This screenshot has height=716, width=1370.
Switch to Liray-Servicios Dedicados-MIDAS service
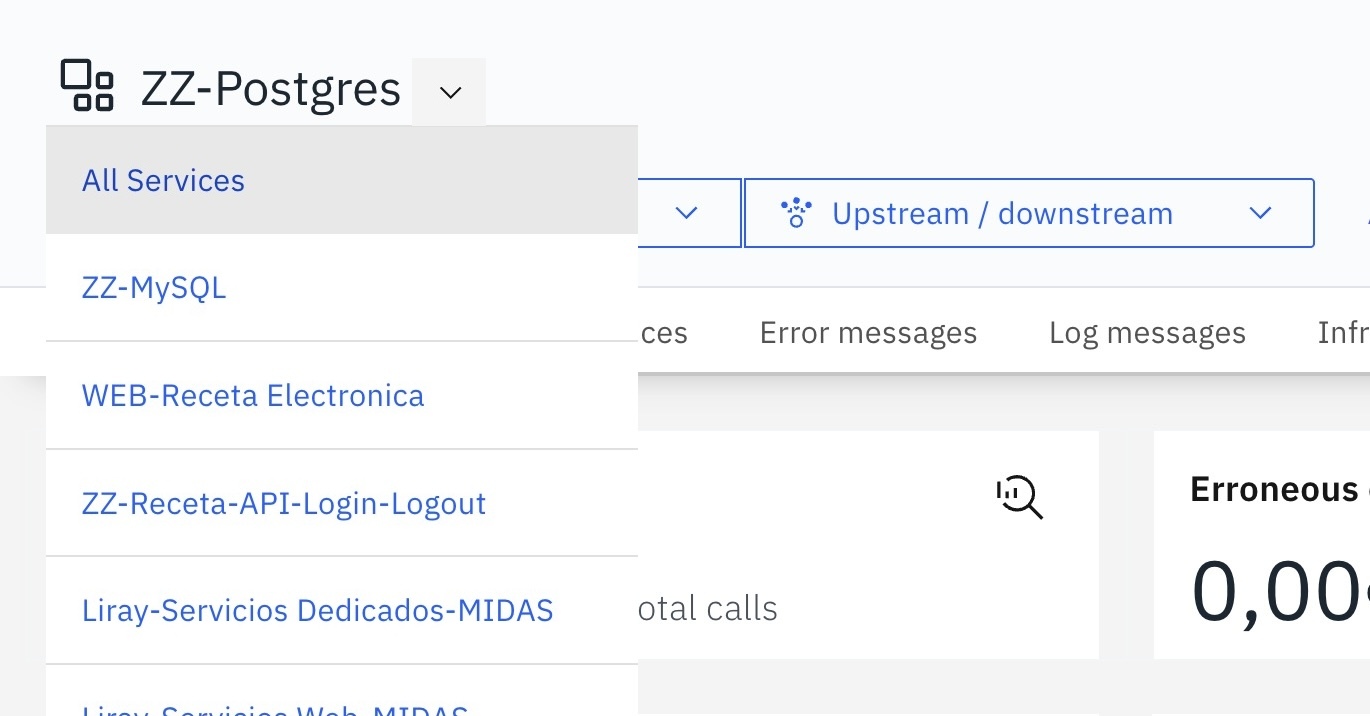[317, 610]
